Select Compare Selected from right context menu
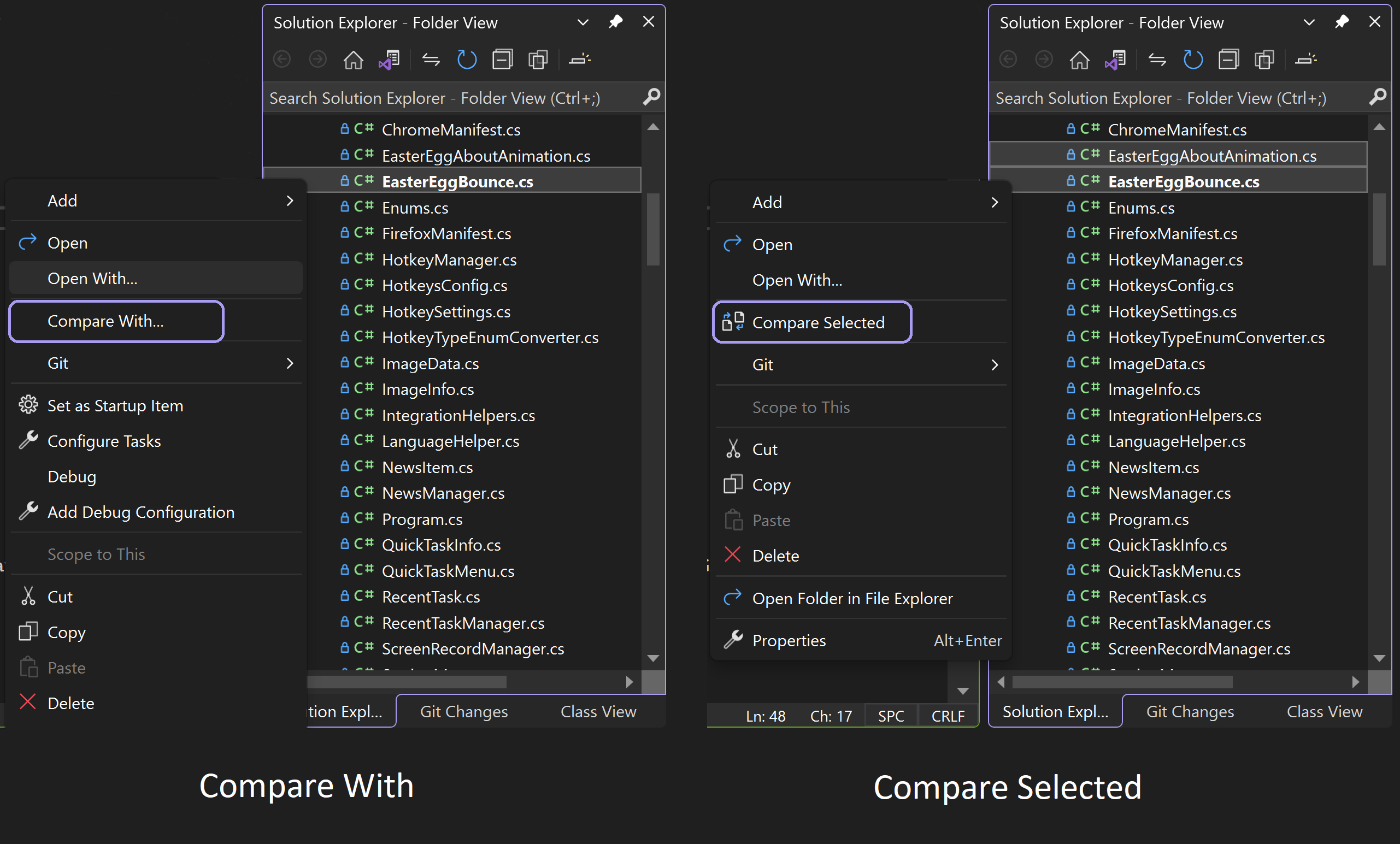Image resolution: width=1400 pixels, height=844 pixels. 818,322
